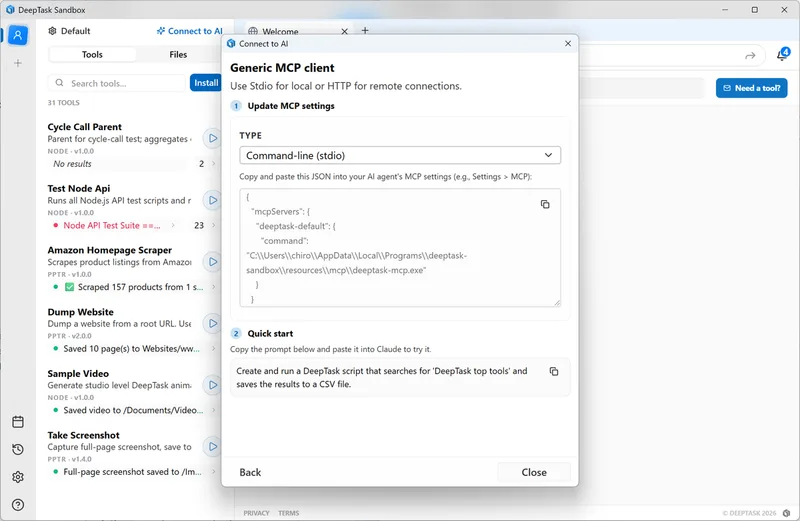Viewport: 800px width, 521px height.
Task: Open help via the question mark icon
Action: pyautogui.click(x=18, y=504)
